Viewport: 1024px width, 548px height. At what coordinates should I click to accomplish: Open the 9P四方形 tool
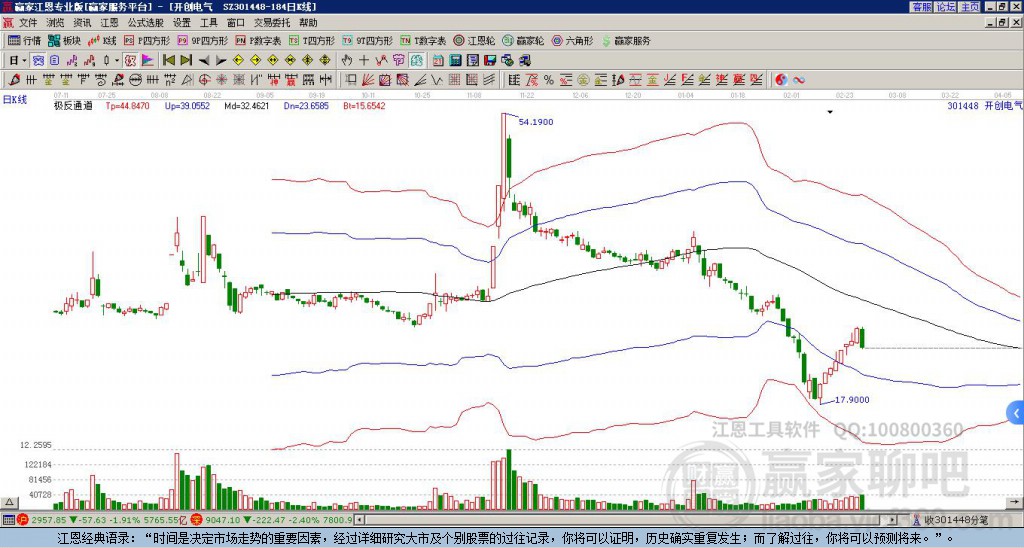click(x=202, y=40)
